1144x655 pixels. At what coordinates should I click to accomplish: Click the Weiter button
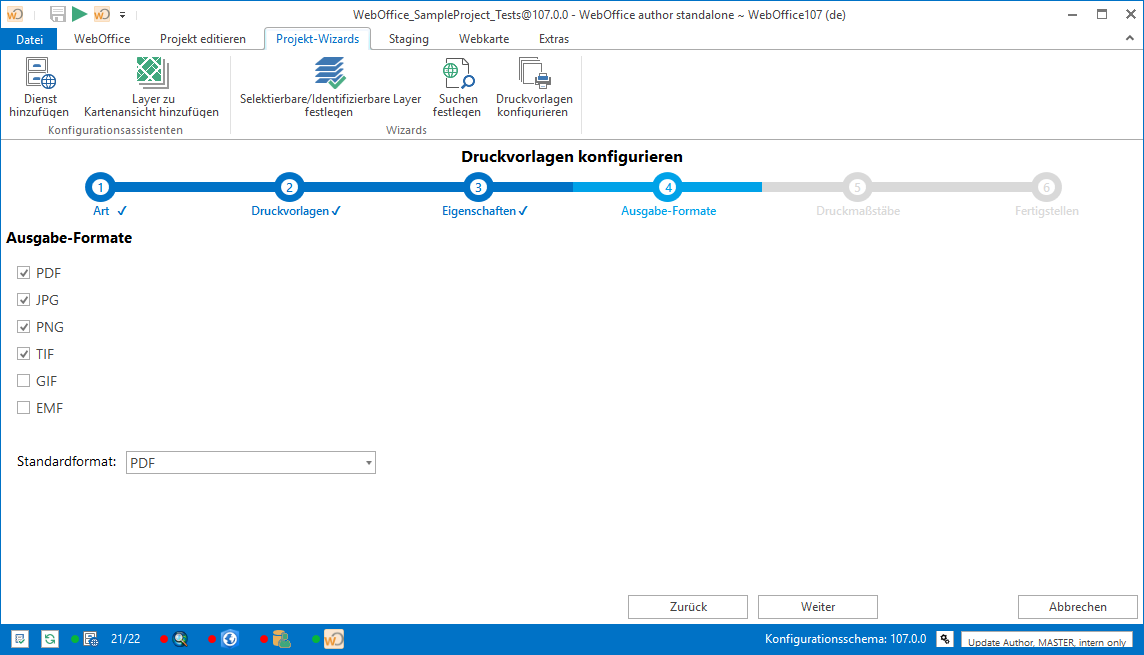click(x=817, y=606)
